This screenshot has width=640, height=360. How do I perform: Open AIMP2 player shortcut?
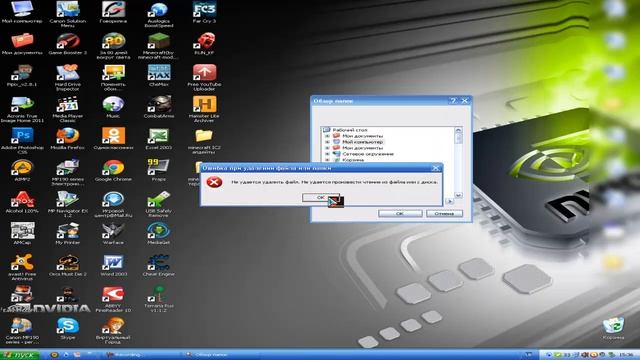[x=22, y=170]
